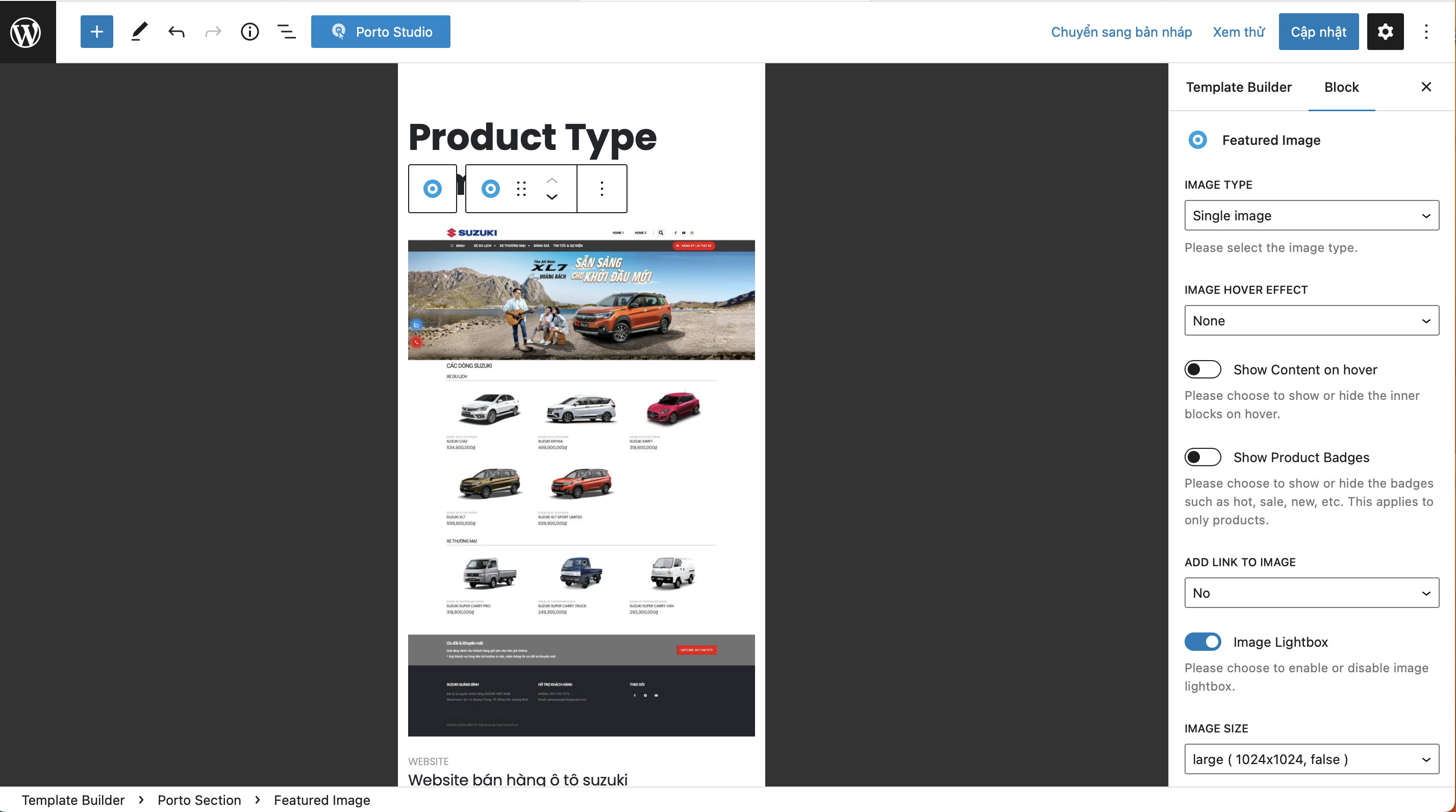Enable Show Product Badges switch
This screenshot has width=1456, height=812.
1202,457
